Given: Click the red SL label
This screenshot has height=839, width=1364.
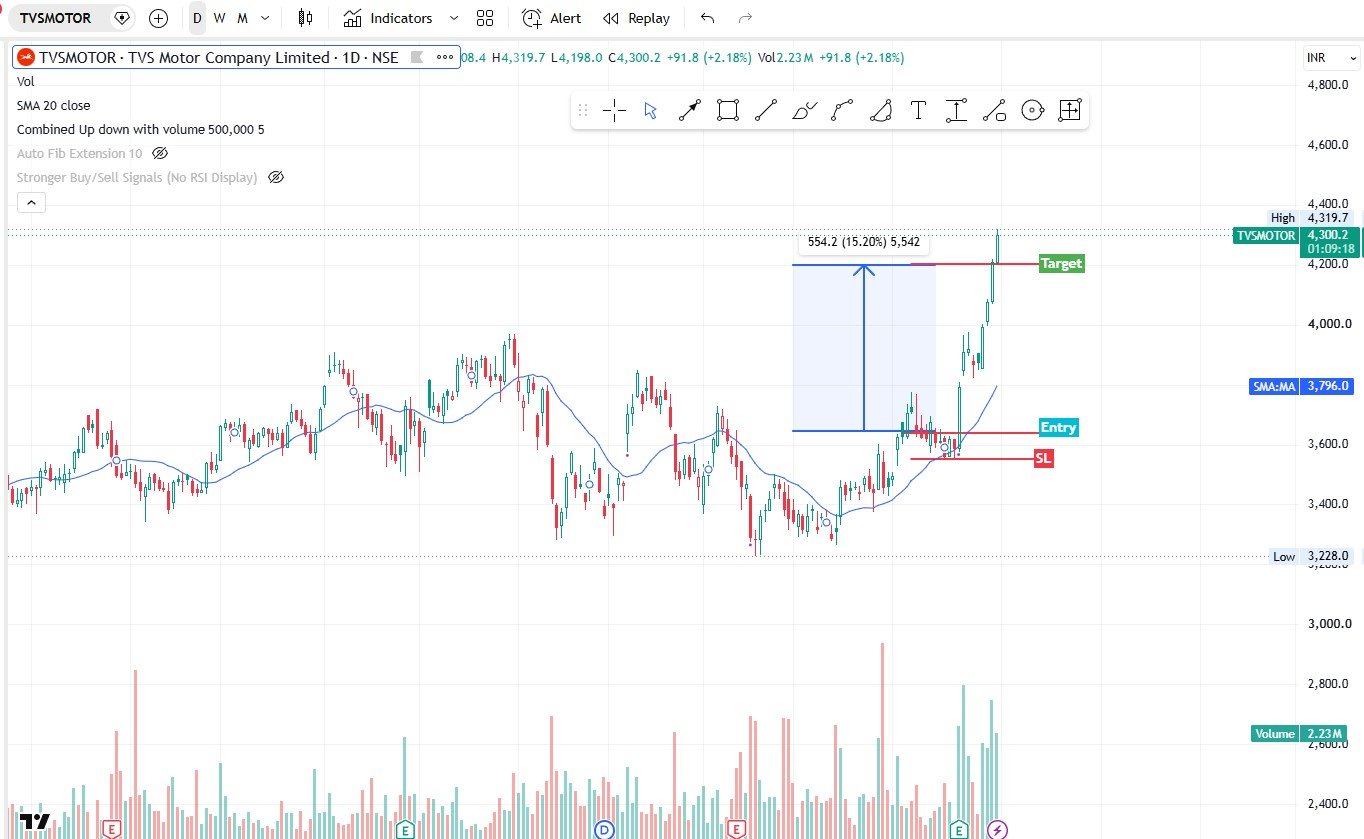Looking at the screenshot, I should pyautogui.click(x=1044, y=458).
